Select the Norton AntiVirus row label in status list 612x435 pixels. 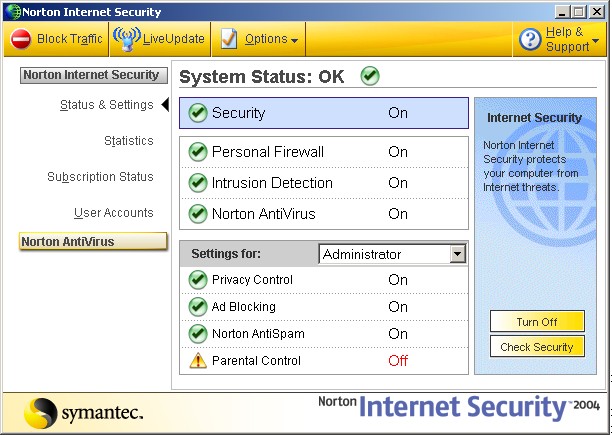(x=263, y=214)
